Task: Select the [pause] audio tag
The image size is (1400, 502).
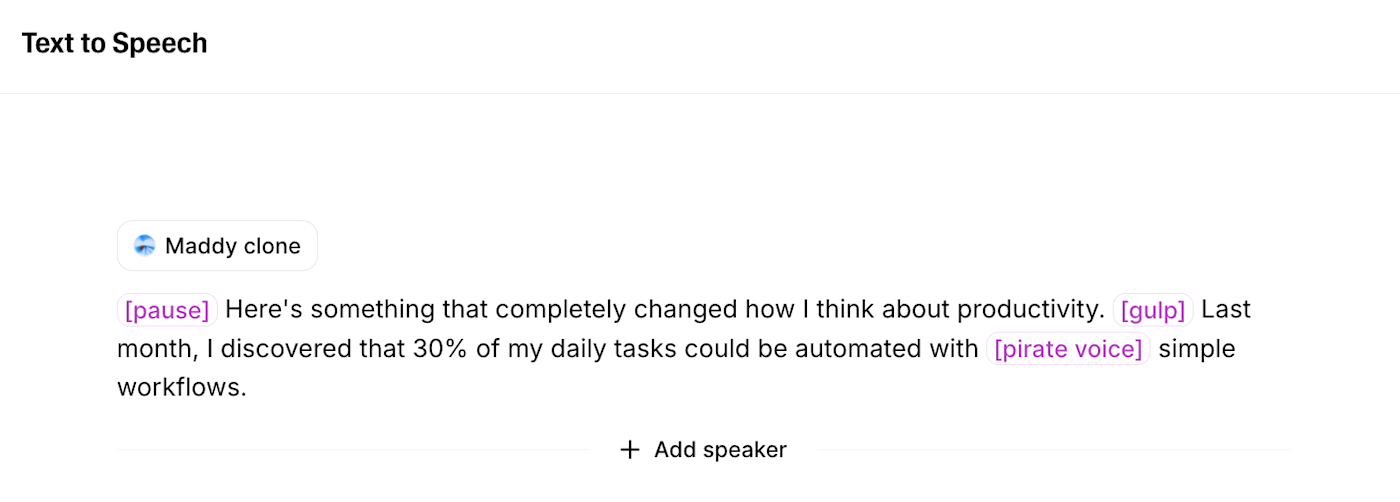Action: [x=167, y=310]
